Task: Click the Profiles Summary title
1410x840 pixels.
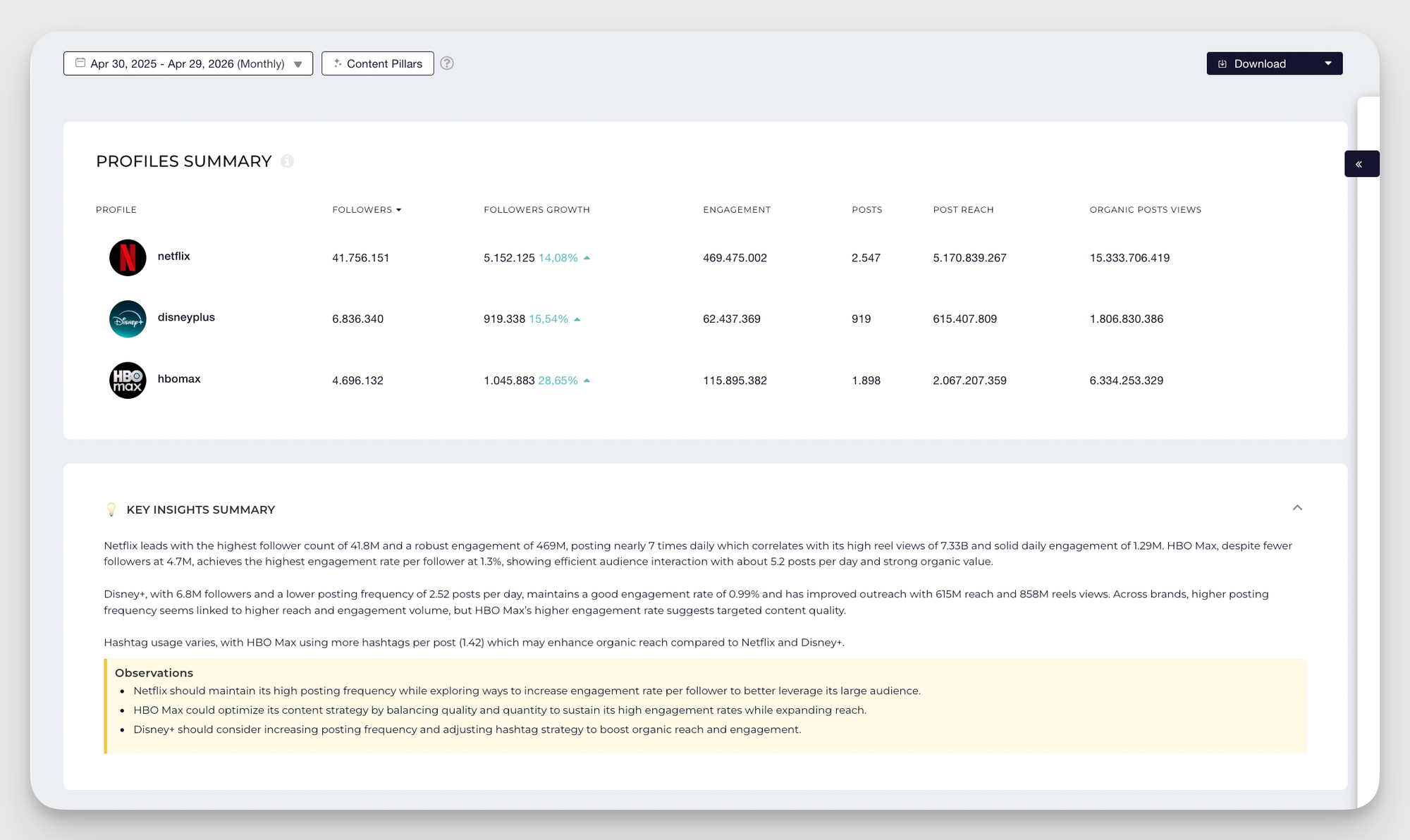Action: [x=184, y=161]
